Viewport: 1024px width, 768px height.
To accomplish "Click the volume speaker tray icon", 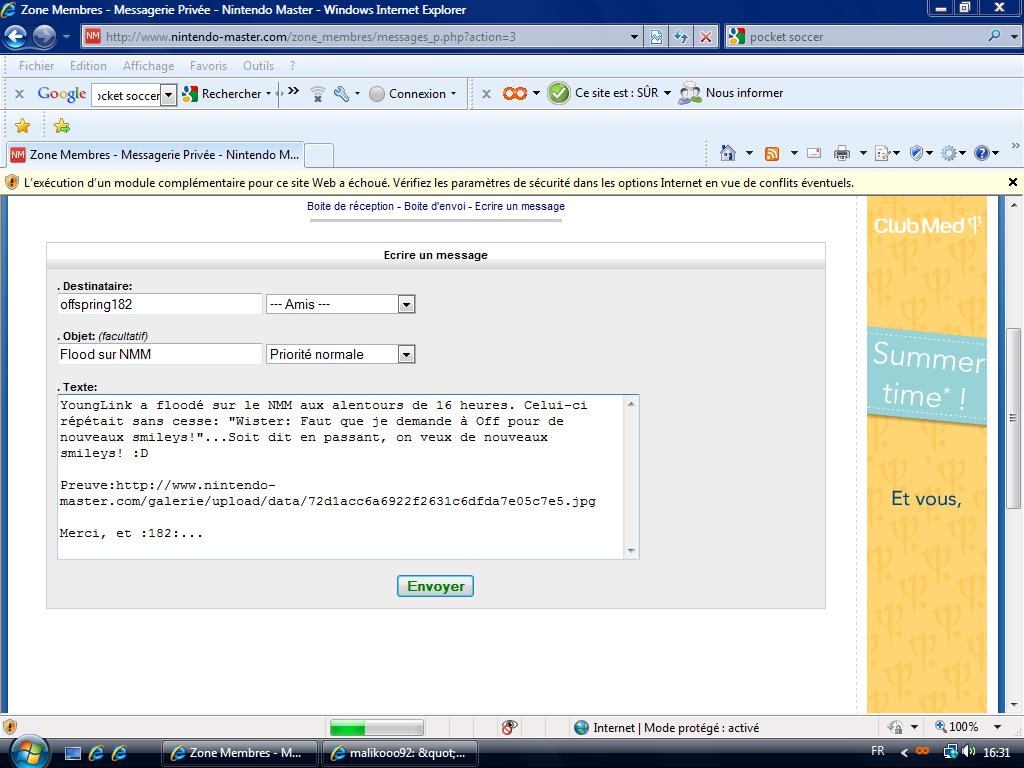I will (x=968, y=751).
